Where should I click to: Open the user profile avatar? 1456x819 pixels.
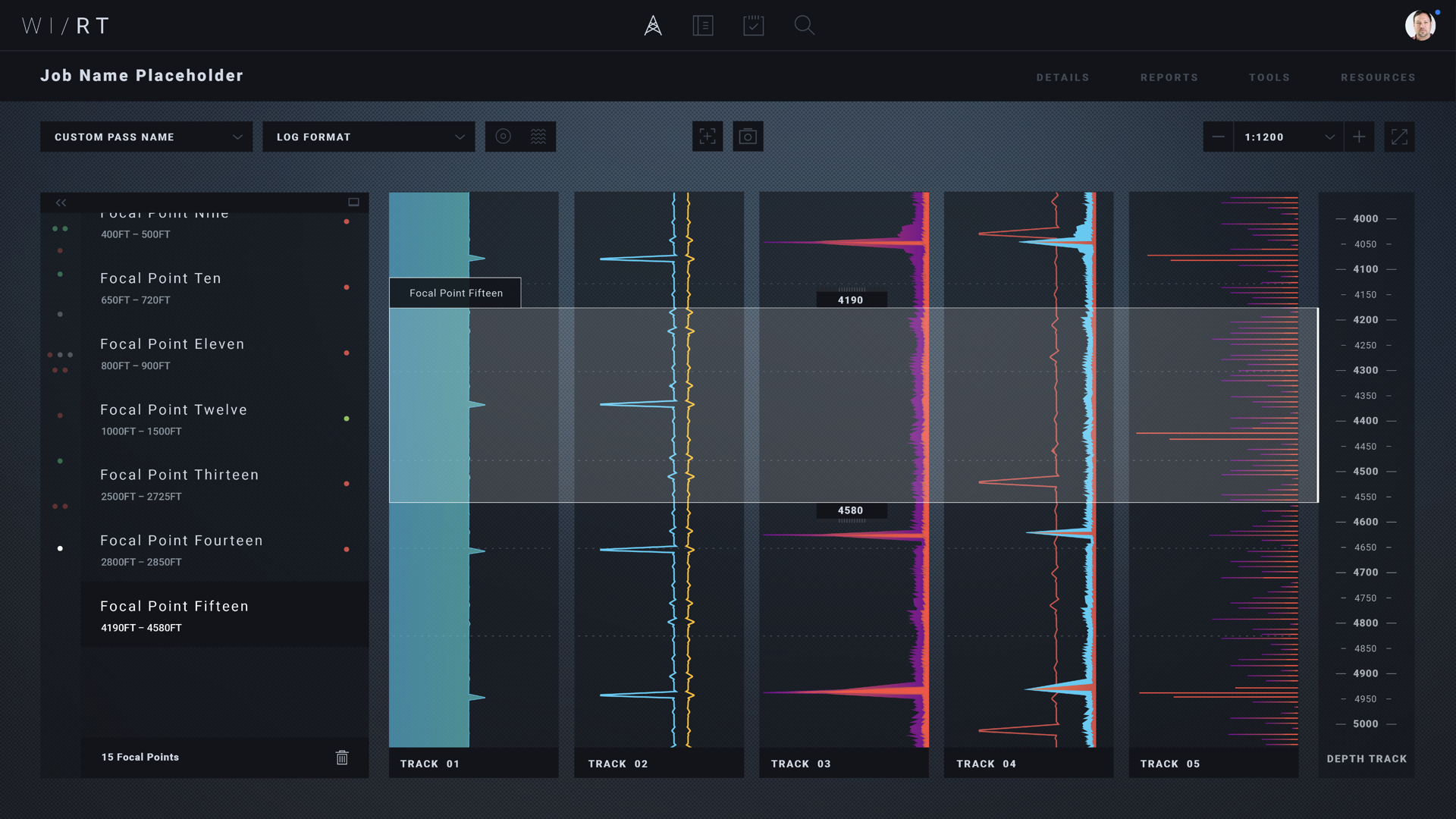pyautogui.click(x=1420, y=26)
